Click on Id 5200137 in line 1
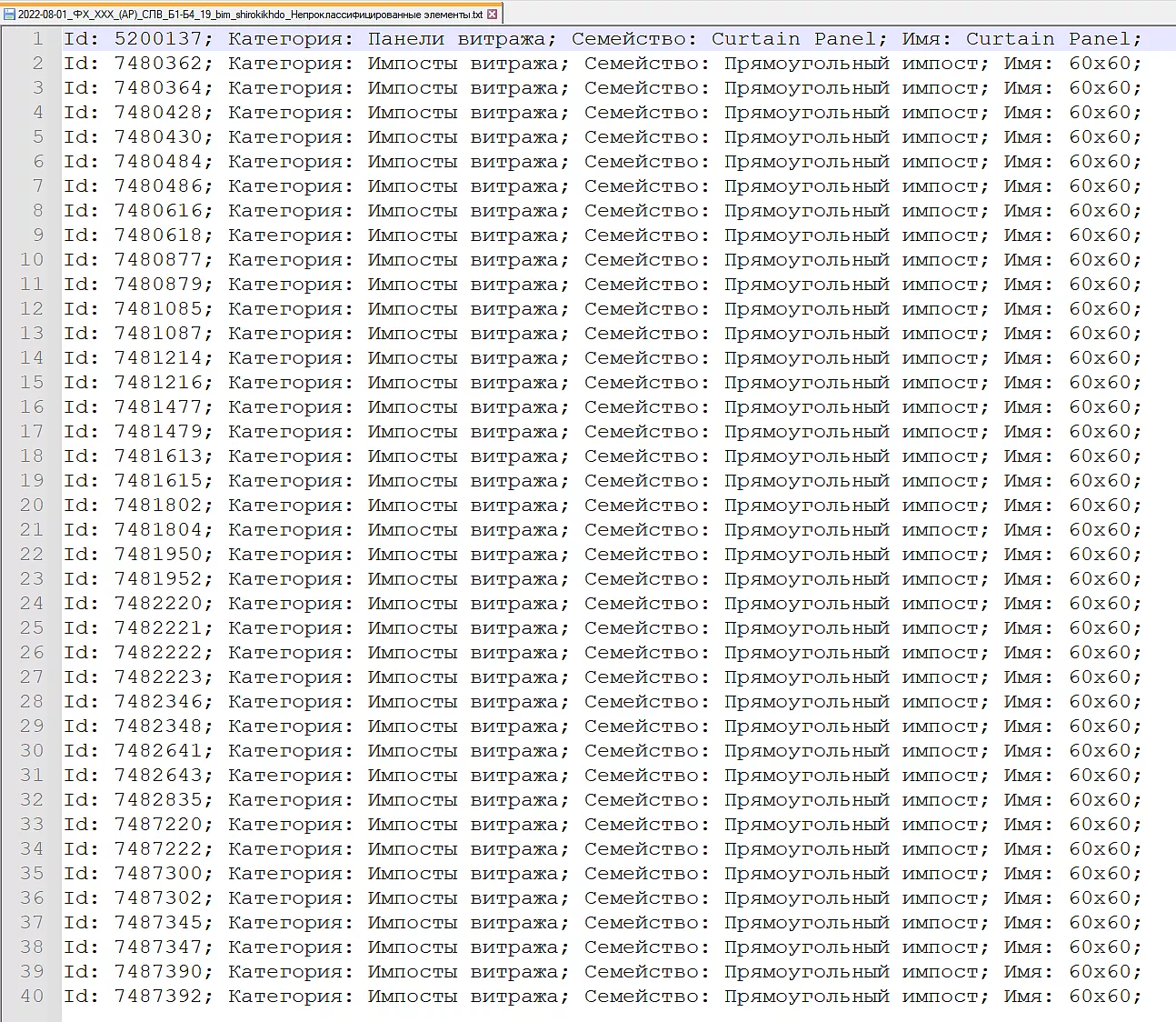The height and width of the screenshot is (1022, 1176). (x=158, y=39)
